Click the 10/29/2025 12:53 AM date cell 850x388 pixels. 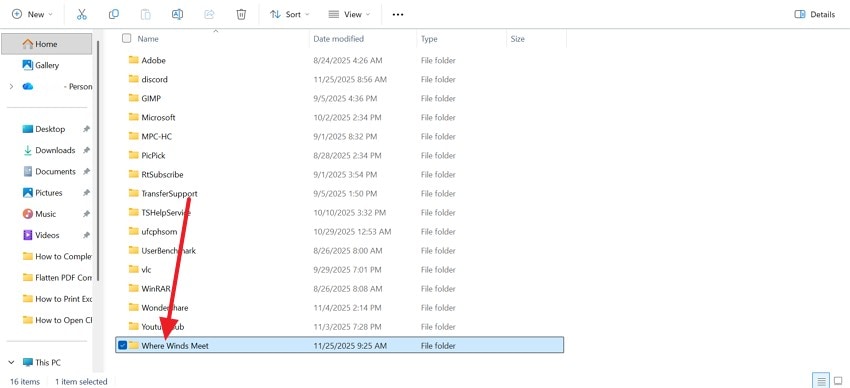352,231
